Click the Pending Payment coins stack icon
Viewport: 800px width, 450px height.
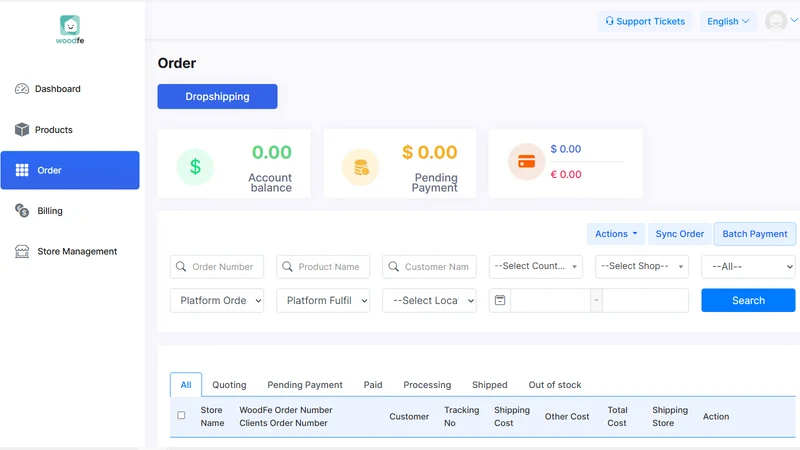pyautogui.click(x=361, y=167)
